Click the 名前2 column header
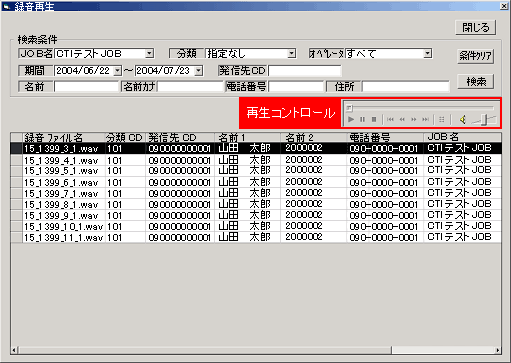This screenshot has height=363, width=511. tap(314, 137)
